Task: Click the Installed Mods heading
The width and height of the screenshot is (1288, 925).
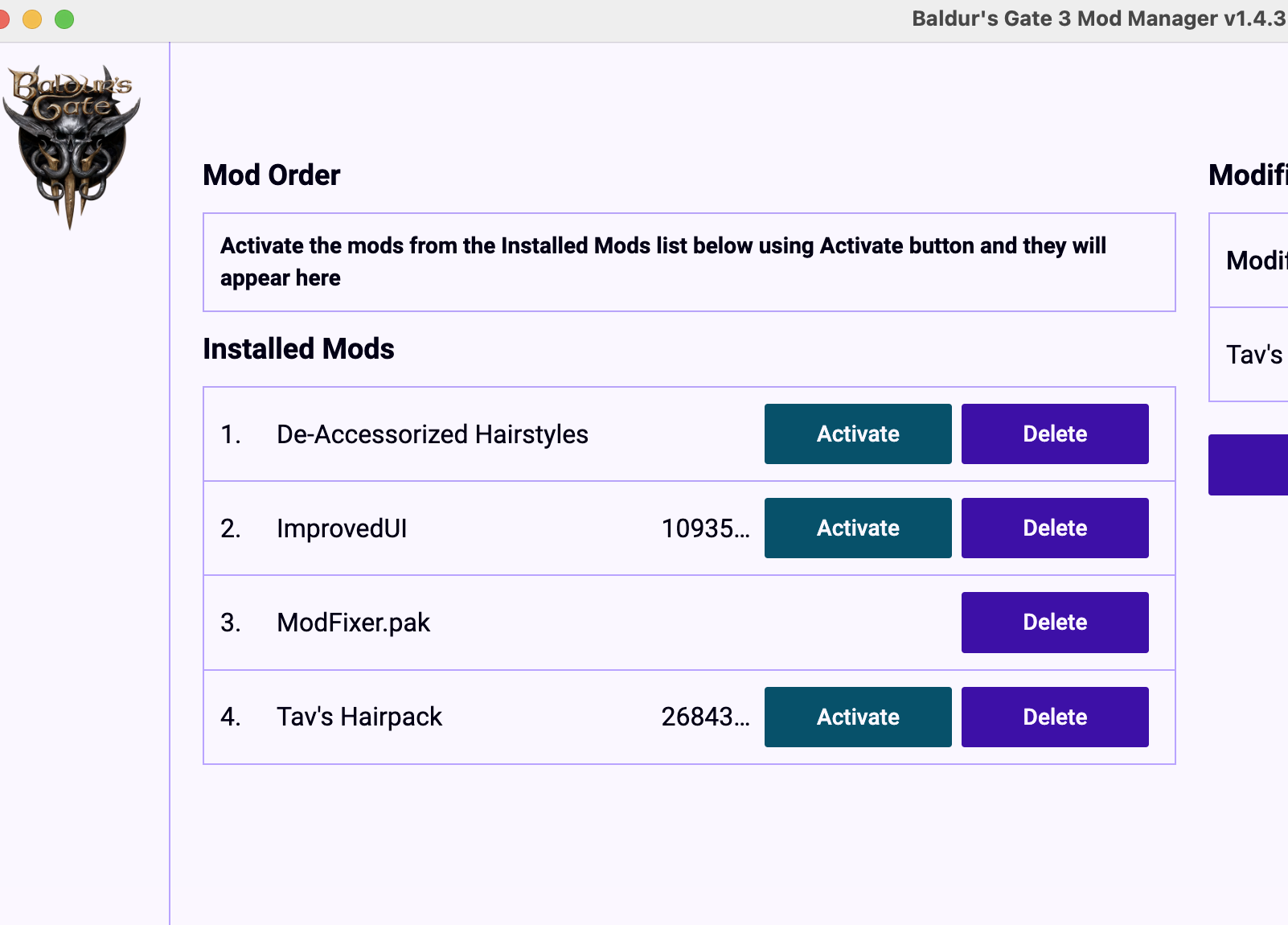Action: (298, 348)
